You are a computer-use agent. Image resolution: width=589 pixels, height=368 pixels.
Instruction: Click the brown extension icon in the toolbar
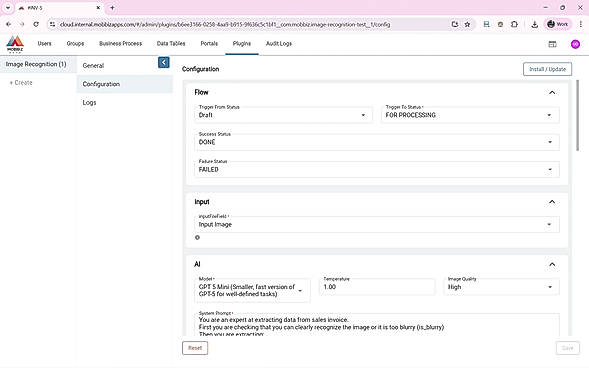click(500, 24)
